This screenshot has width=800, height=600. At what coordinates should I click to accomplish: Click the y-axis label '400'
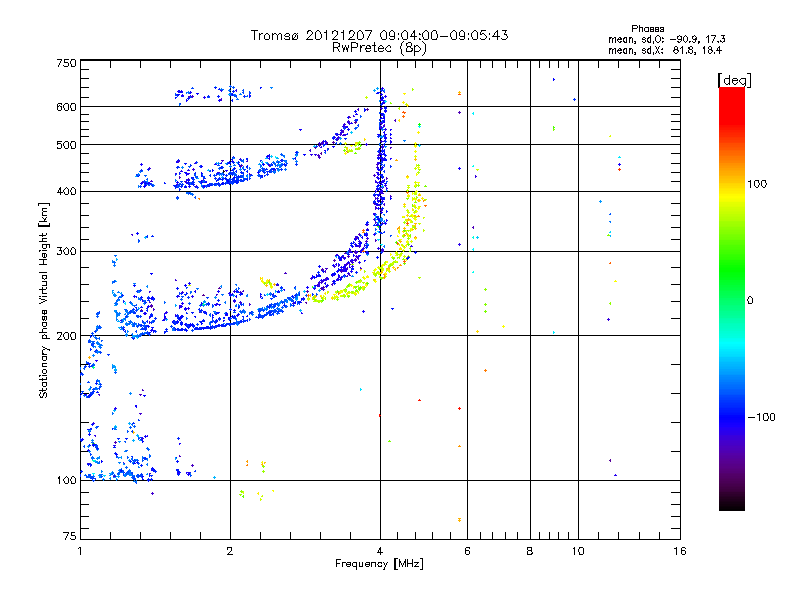click(66, 192)
